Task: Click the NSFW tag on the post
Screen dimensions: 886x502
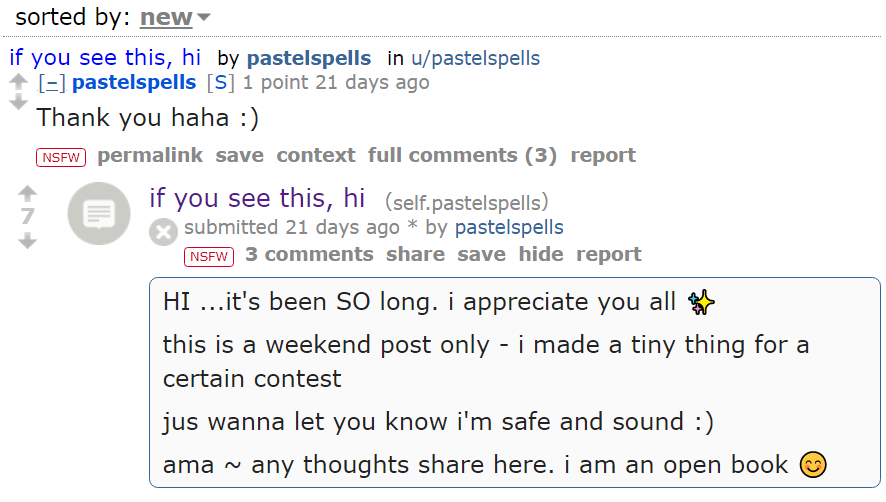Action: point(209,257)
